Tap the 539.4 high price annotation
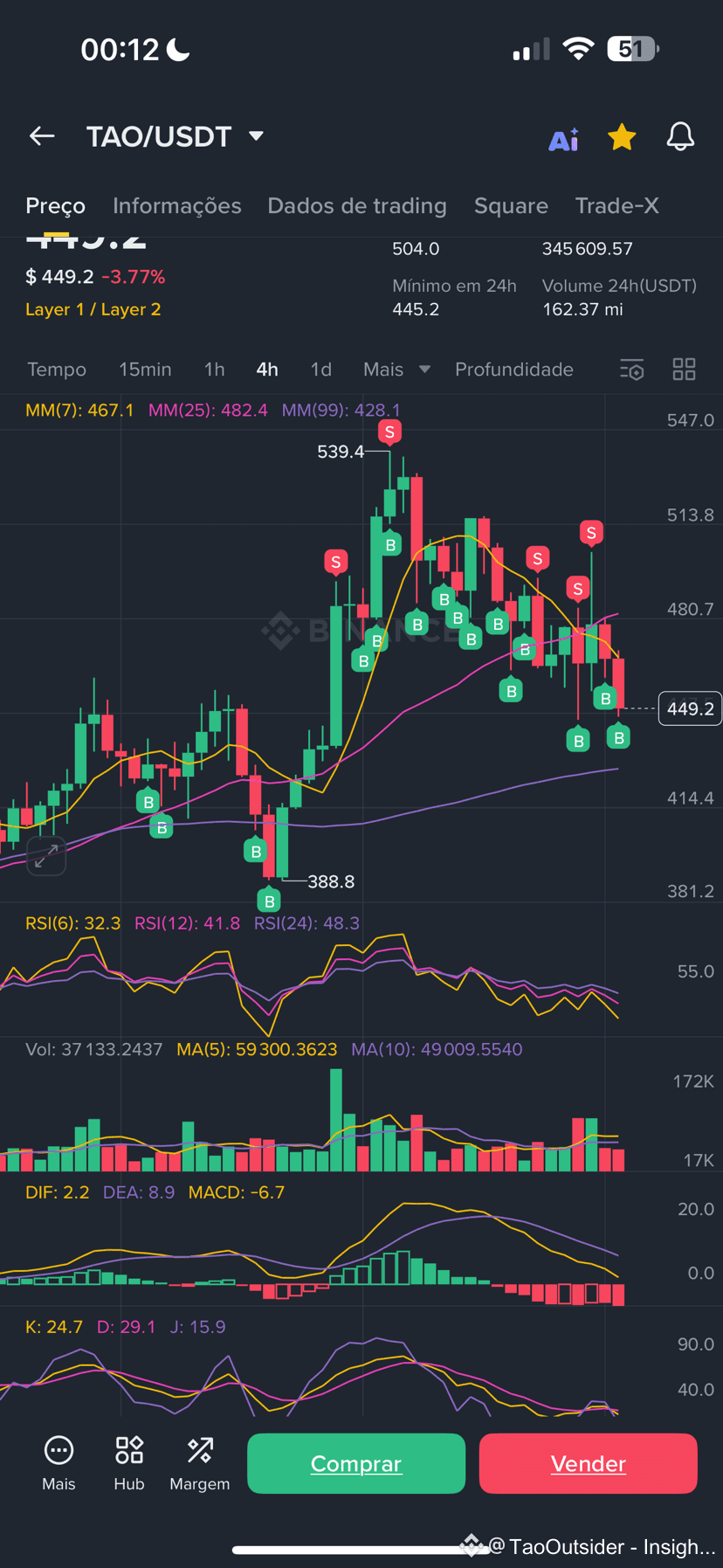Screen dimensions: 723x1568 (341, 452)
